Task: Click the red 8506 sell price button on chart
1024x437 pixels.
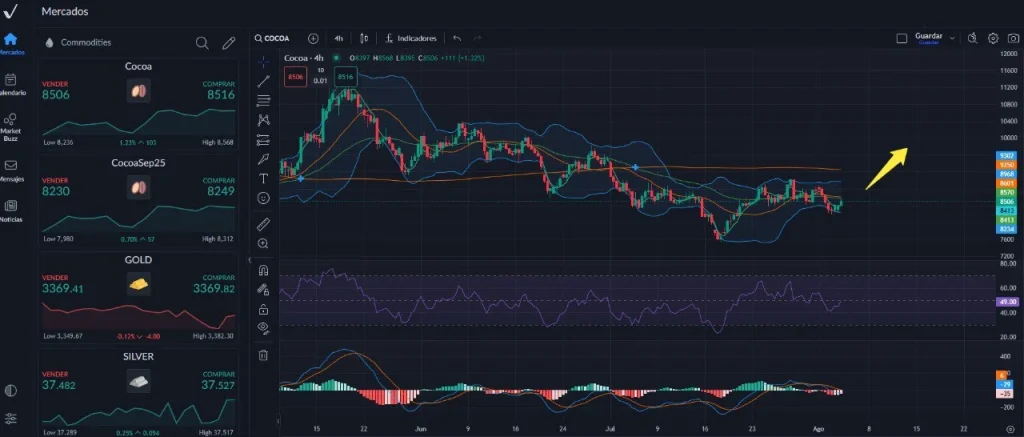Action: click(295, 77)
